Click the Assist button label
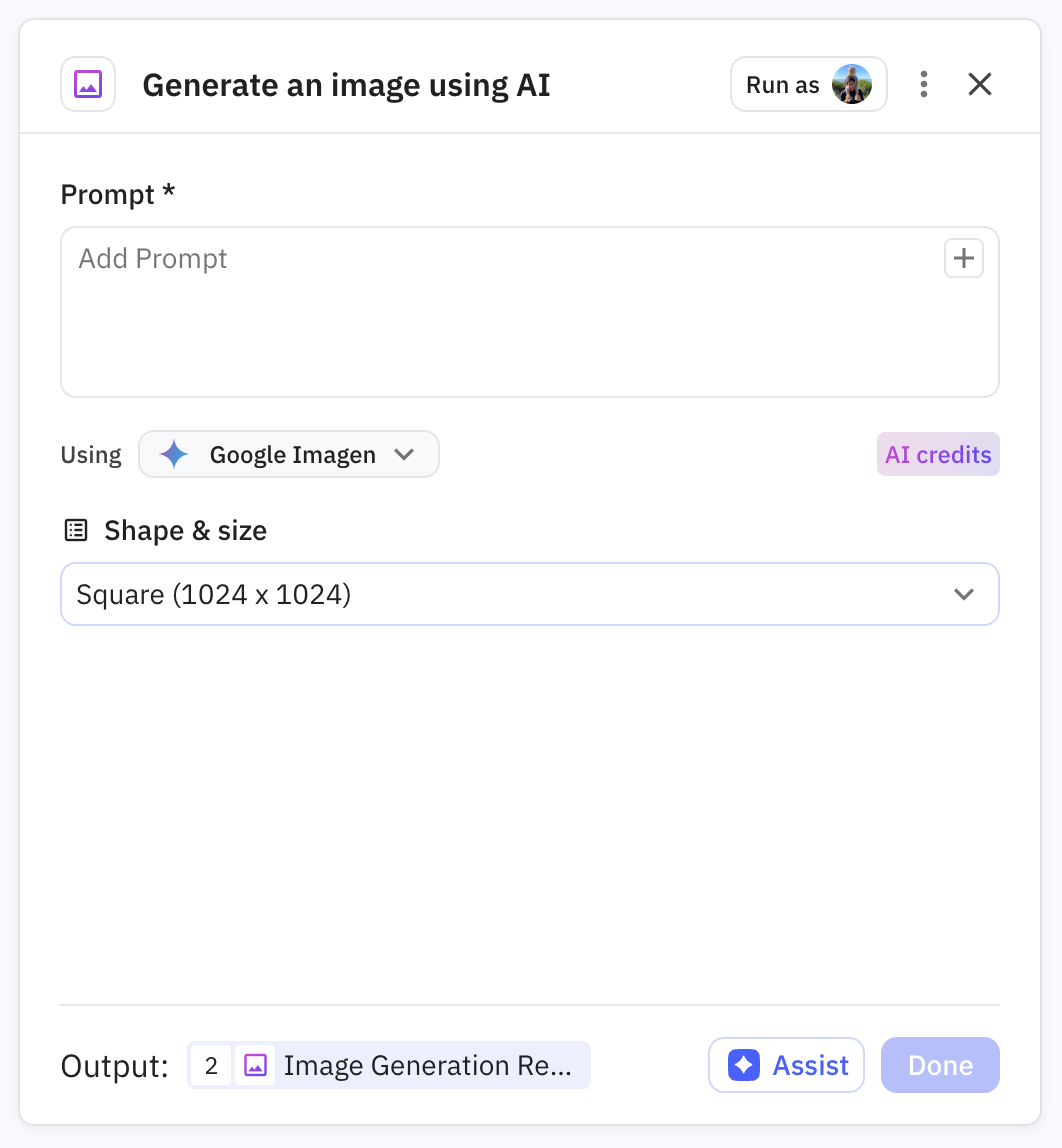Viewport: 1062px width, 1148px height. point(810,1066)
